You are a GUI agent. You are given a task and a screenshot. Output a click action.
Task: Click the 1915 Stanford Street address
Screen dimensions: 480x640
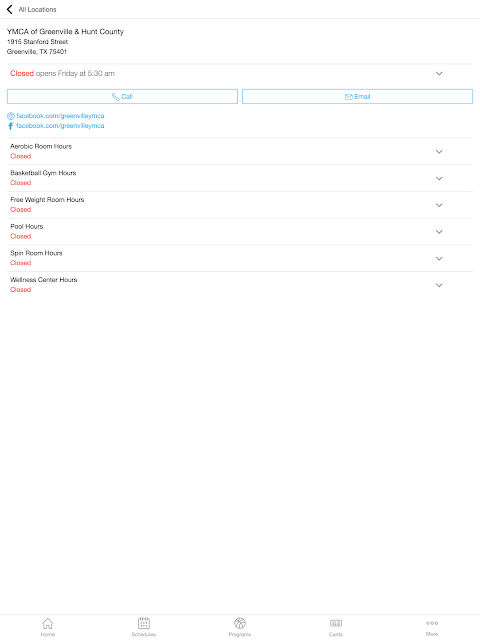(37, 42)
